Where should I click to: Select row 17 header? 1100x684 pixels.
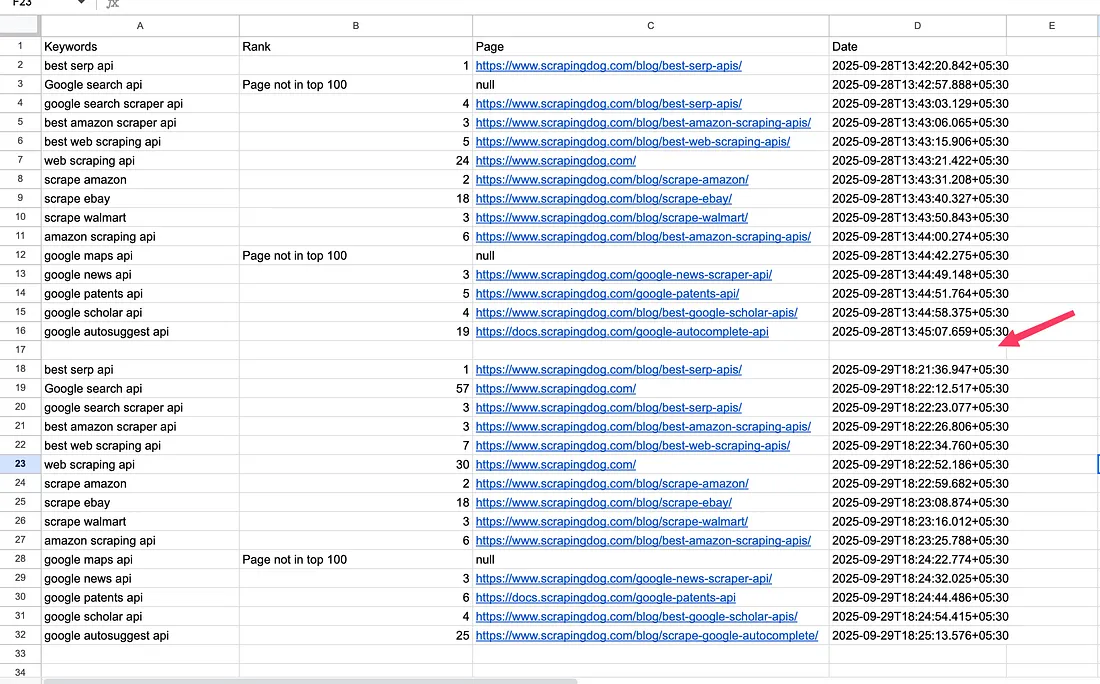pyautogui.click(x=20, y=351)
